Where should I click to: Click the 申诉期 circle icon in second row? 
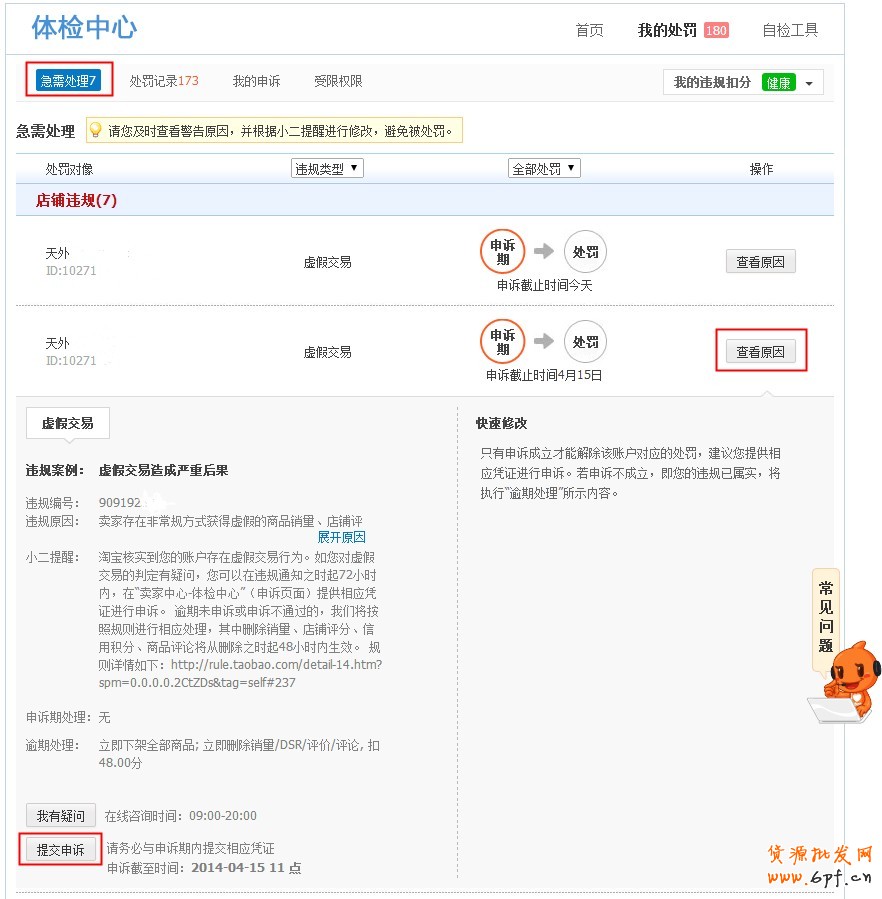click(x=502, y=341)
